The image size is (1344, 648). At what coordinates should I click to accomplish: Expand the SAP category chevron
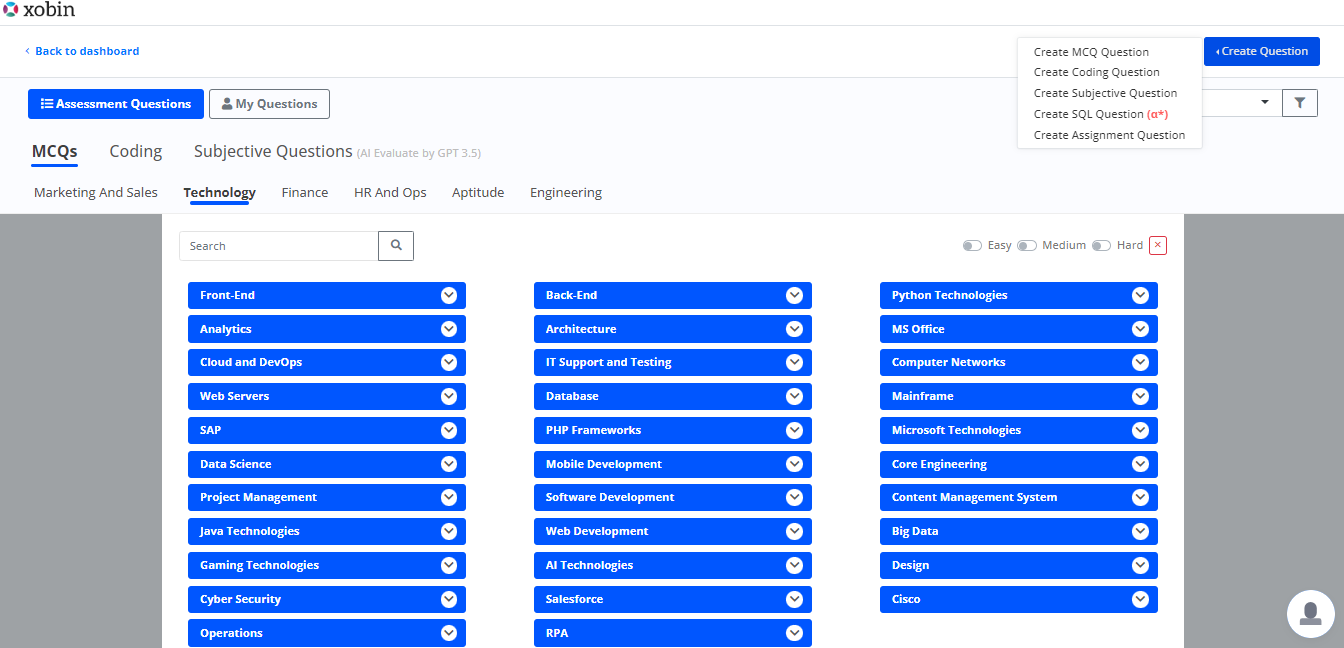(448, 430)
